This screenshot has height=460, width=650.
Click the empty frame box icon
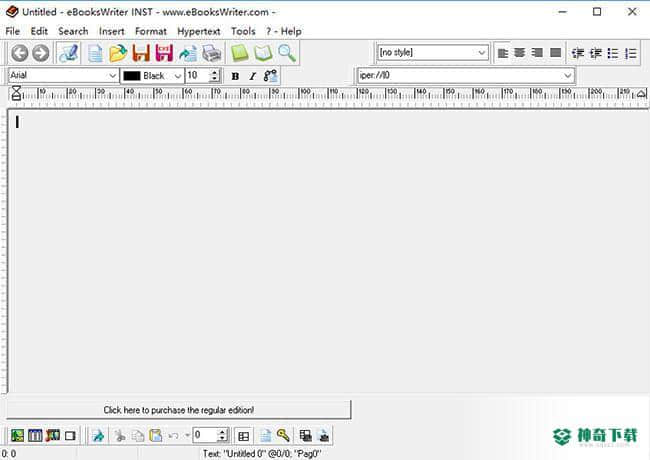(70, 436)
